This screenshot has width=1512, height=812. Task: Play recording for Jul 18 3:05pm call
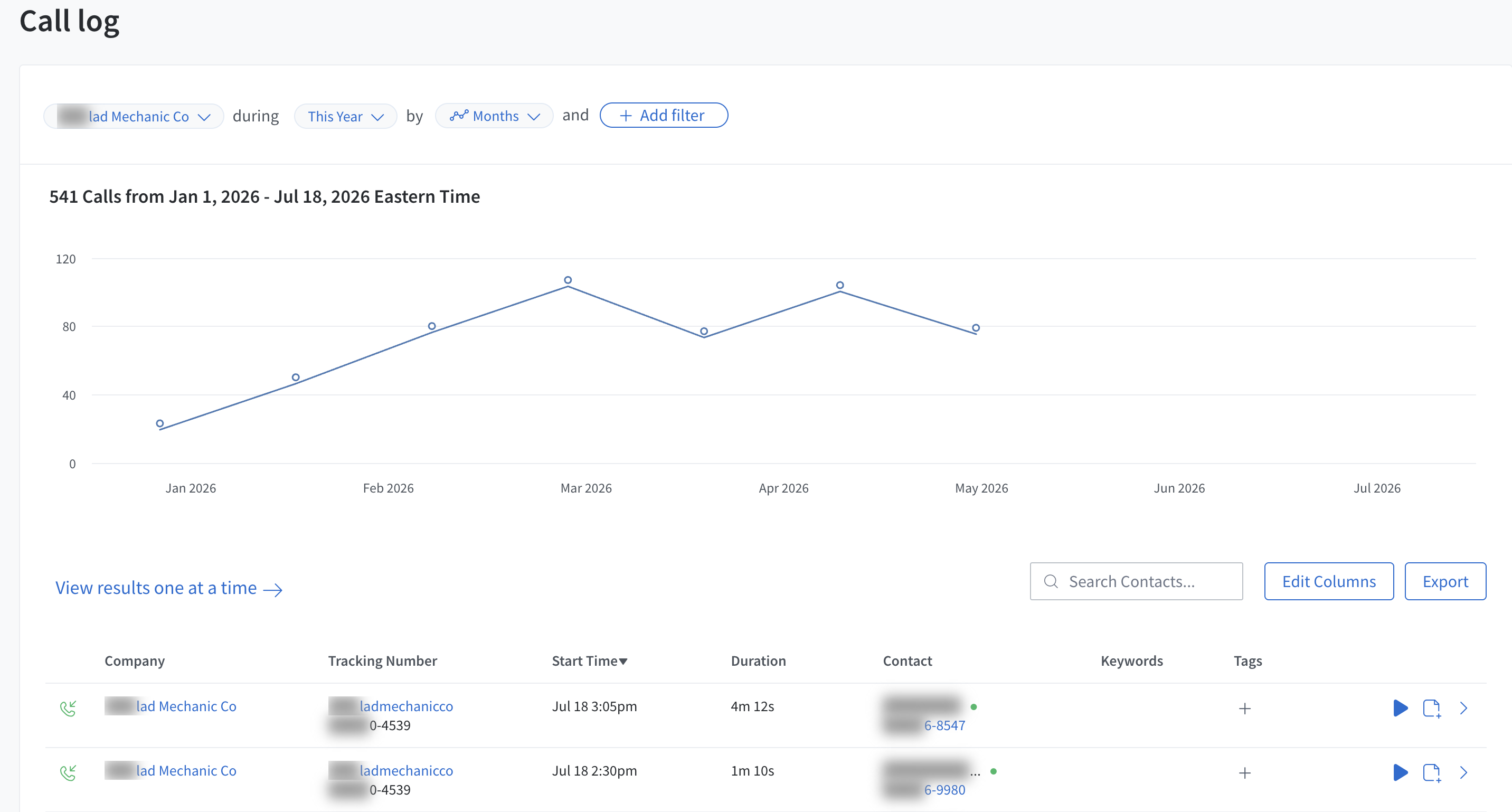(x=1401, y=708)
